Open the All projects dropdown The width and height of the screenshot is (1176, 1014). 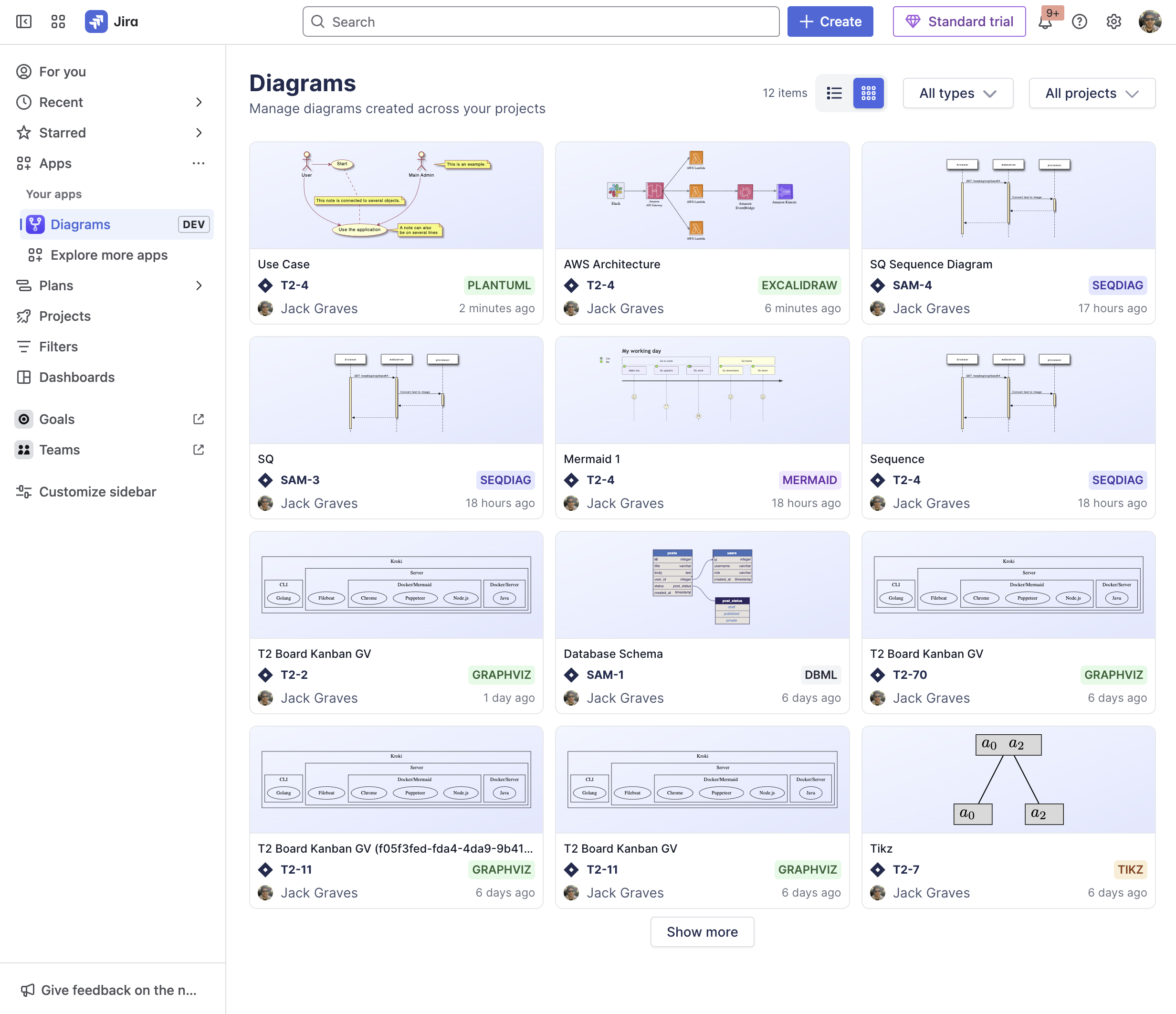click(x=1092, y=93)
